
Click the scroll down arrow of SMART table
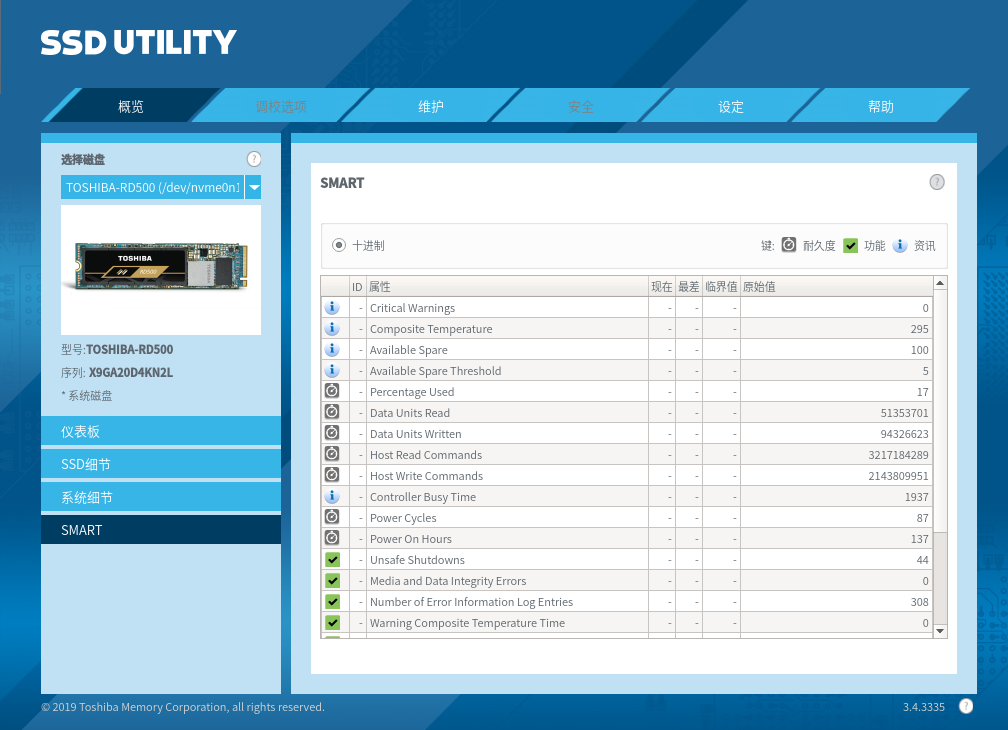940,631
